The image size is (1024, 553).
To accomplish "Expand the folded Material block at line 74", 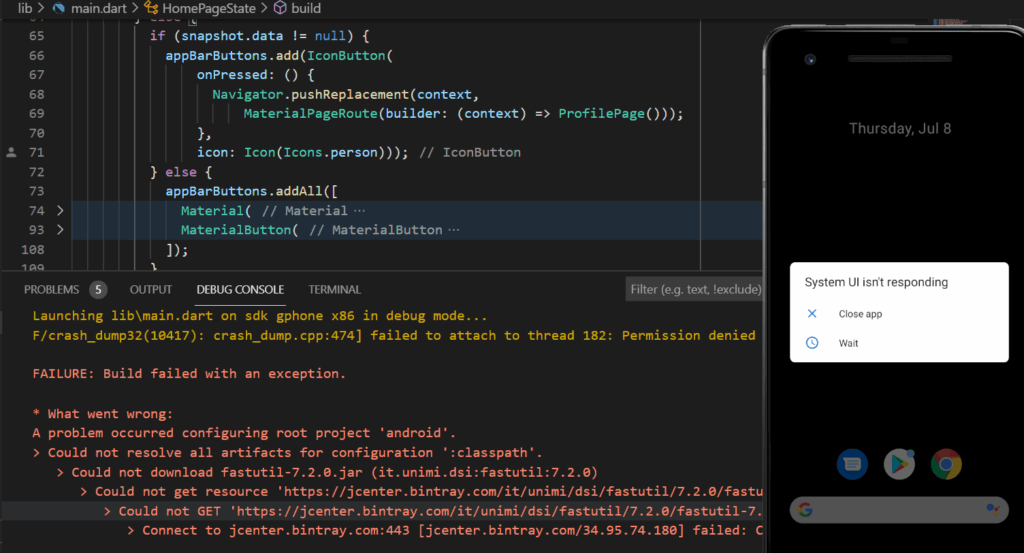I will point(60,211).
